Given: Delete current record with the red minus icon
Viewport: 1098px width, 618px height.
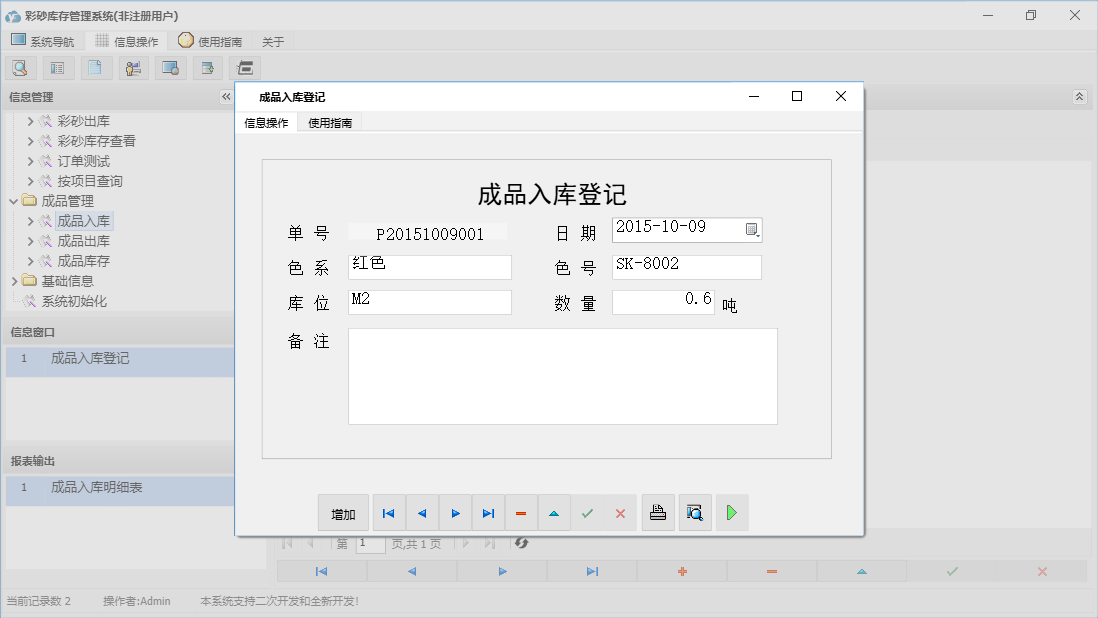Looking at the screenshot, I should tap(521, 512).
